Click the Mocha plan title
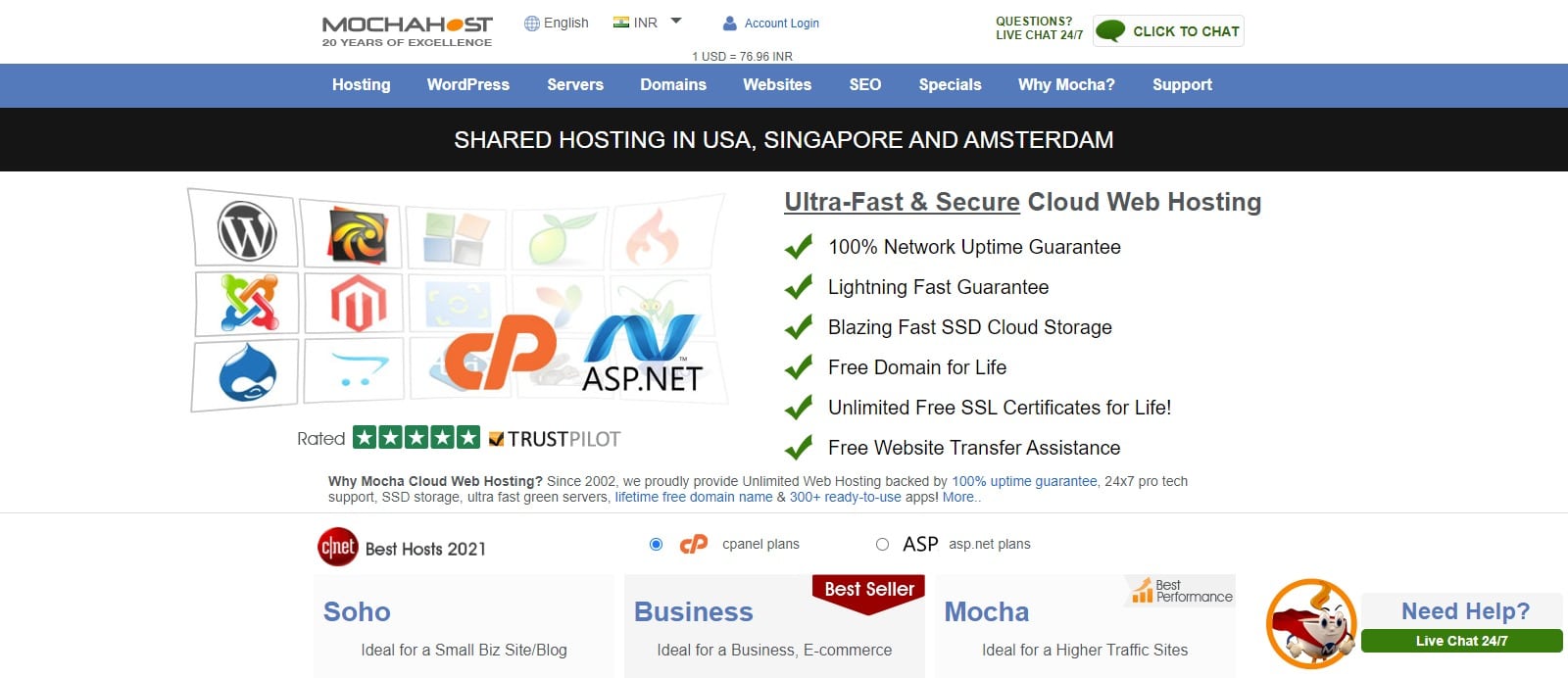1568x678 pixels. [987, 611]
